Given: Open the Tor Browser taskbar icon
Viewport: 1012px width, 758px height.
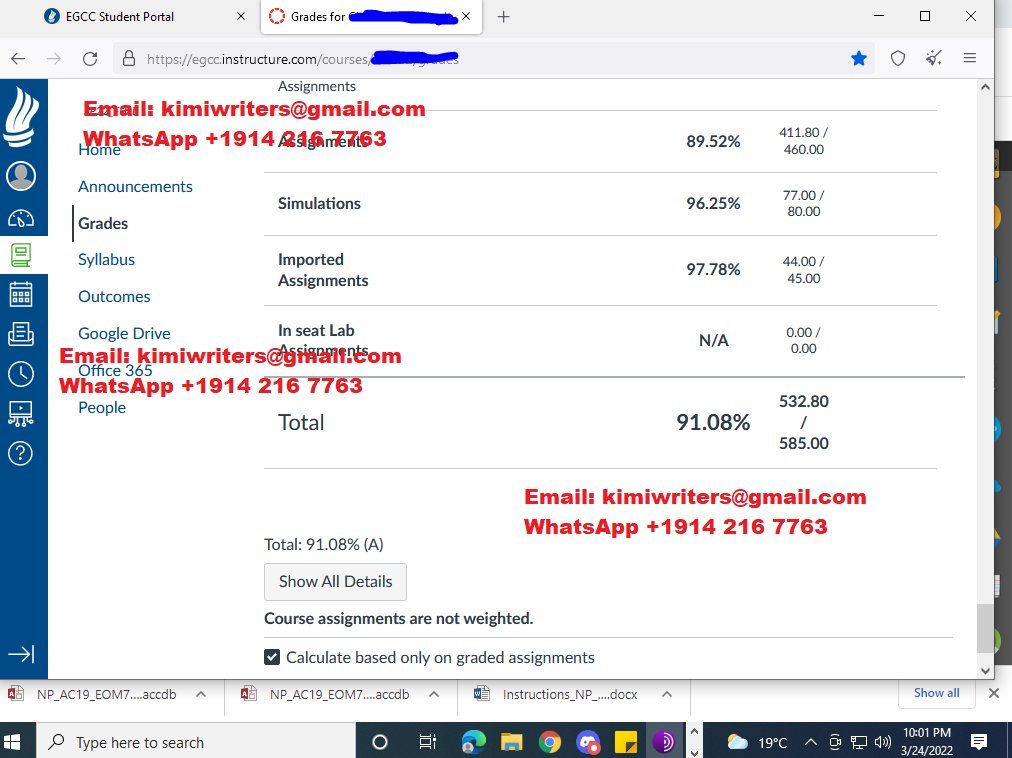Looking at the screenshot, I should pos(663,742).
